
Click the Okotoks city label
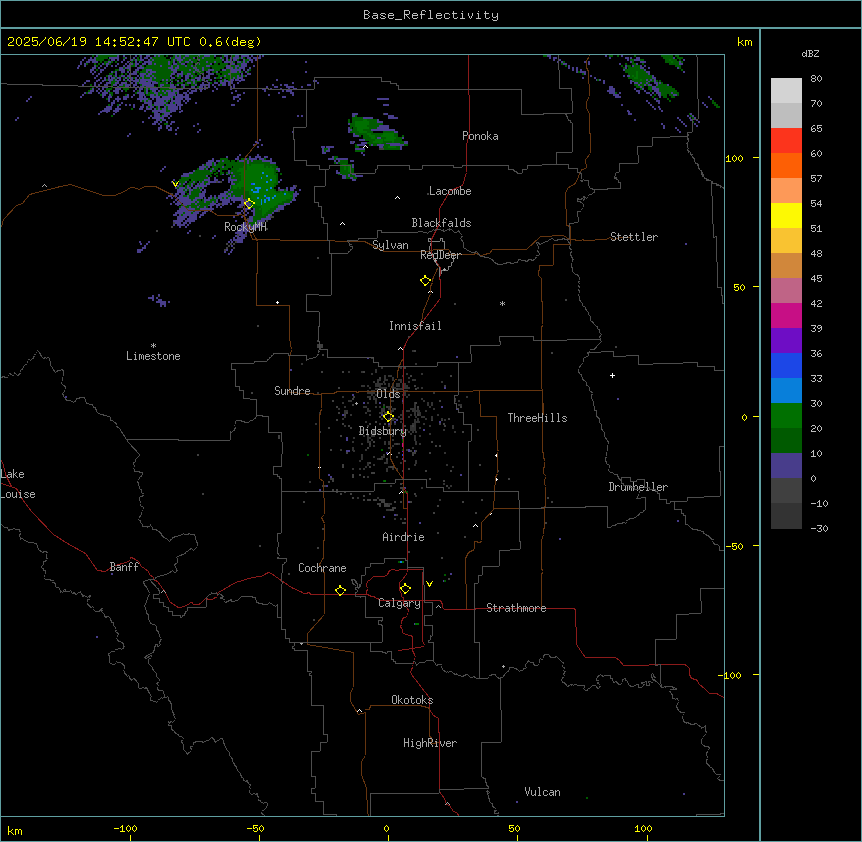tap(412, 700)
